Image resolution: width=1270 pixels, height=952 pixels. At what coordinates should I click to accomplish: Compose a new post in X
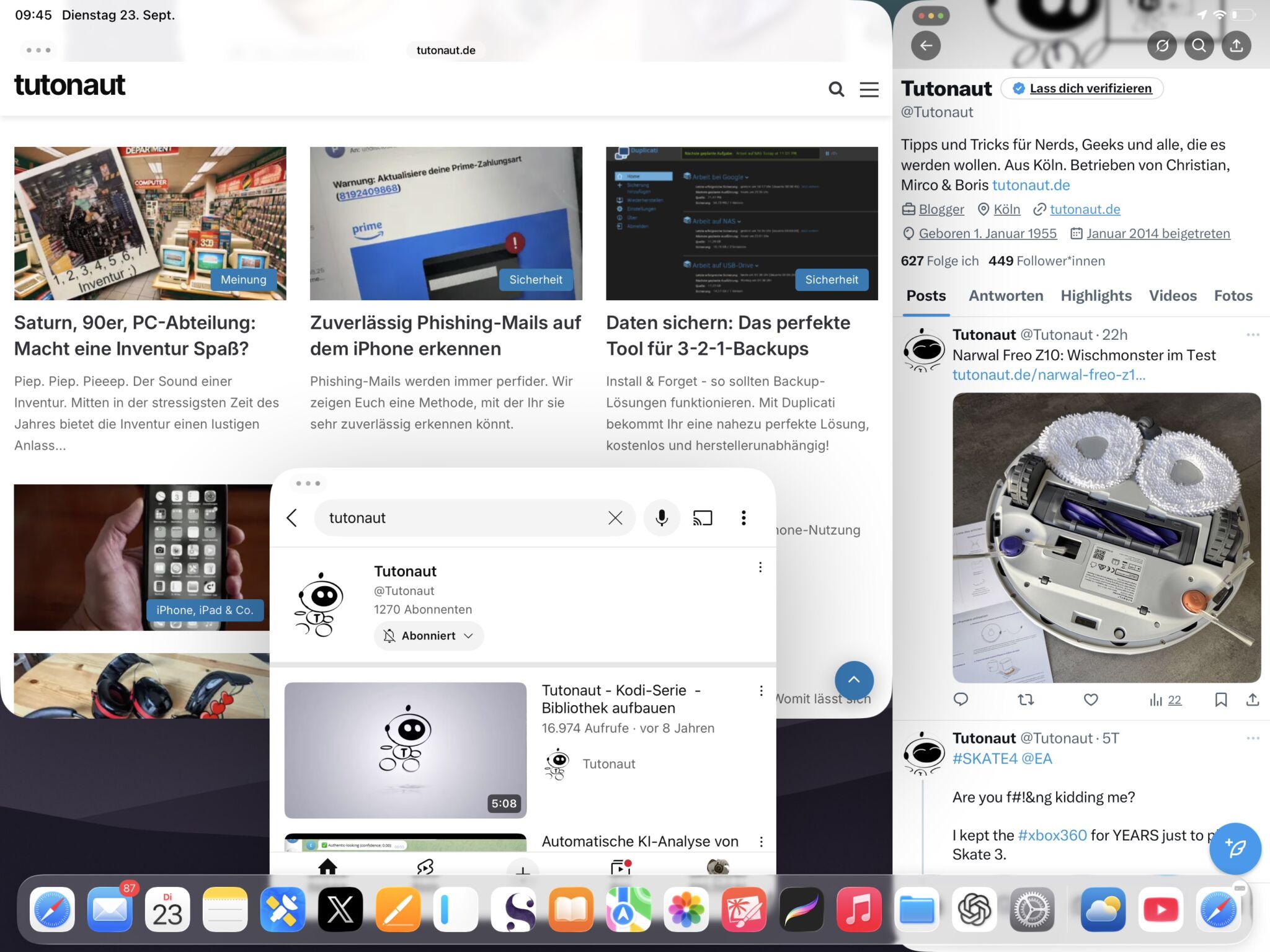(x=1235, y=848)
